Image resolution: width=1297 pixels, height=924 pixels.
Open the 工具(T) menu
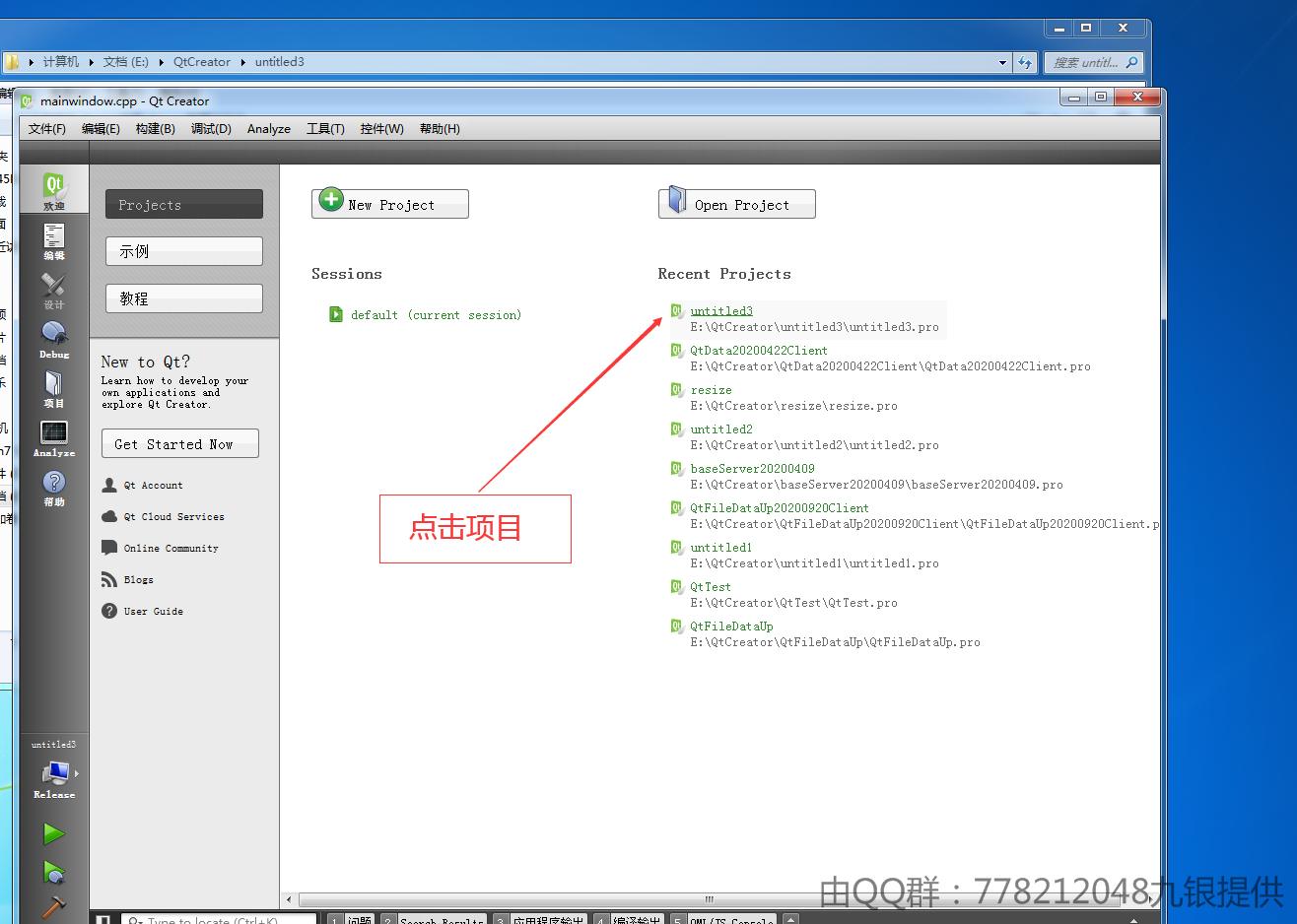coord(325,129)
